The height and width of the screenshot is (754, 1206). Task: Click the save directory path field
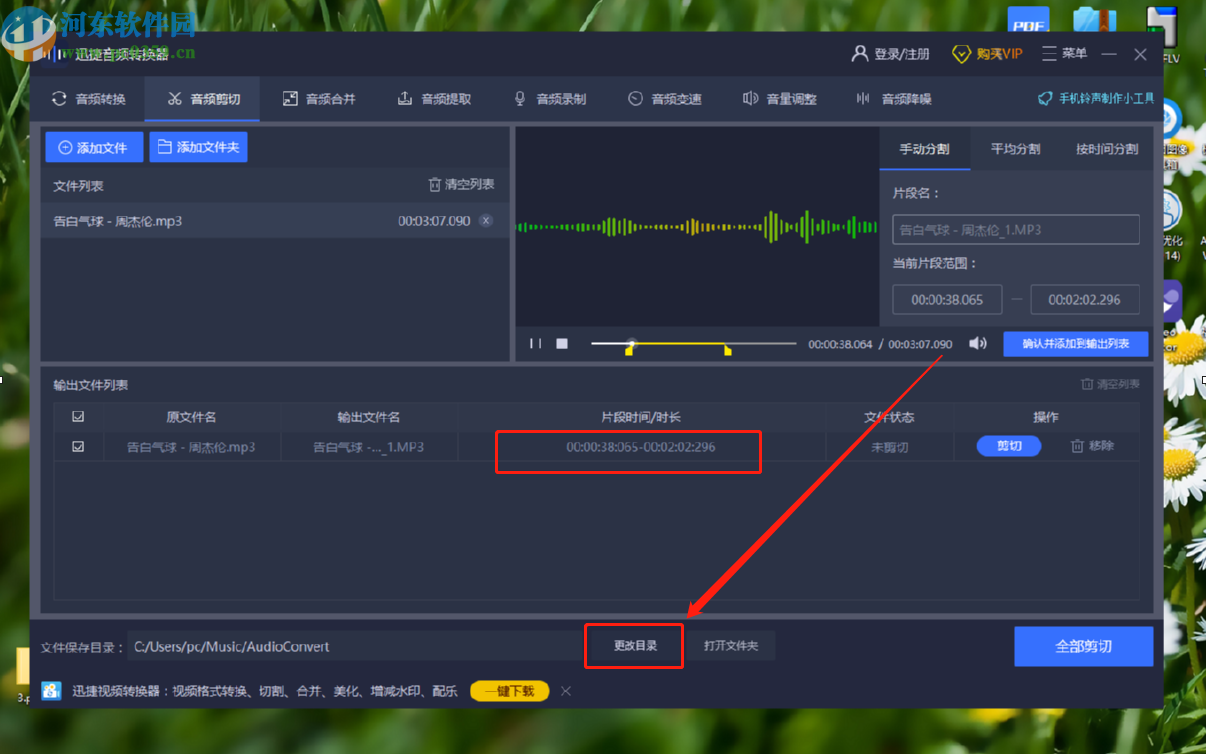(353, 646)
